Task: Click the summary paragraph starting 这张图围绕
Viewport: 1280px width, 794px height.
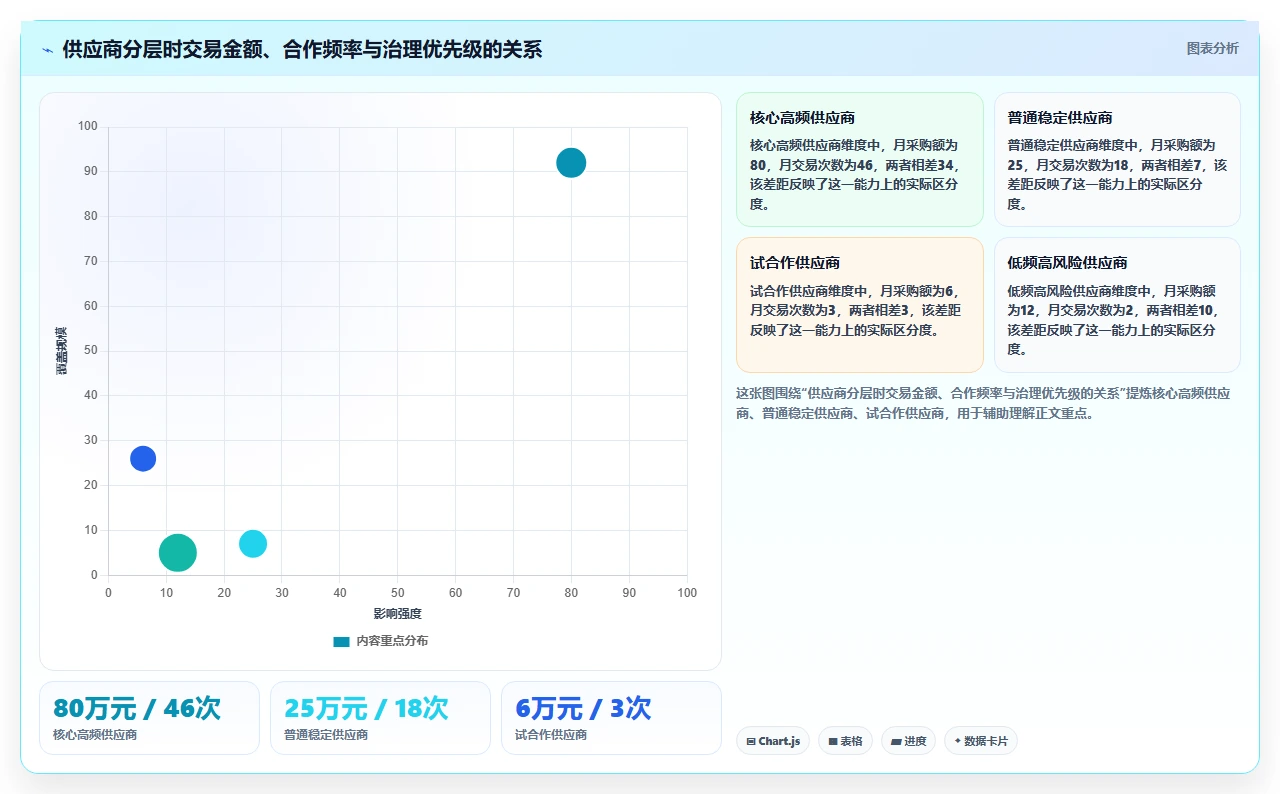Action: coord(983,403)
